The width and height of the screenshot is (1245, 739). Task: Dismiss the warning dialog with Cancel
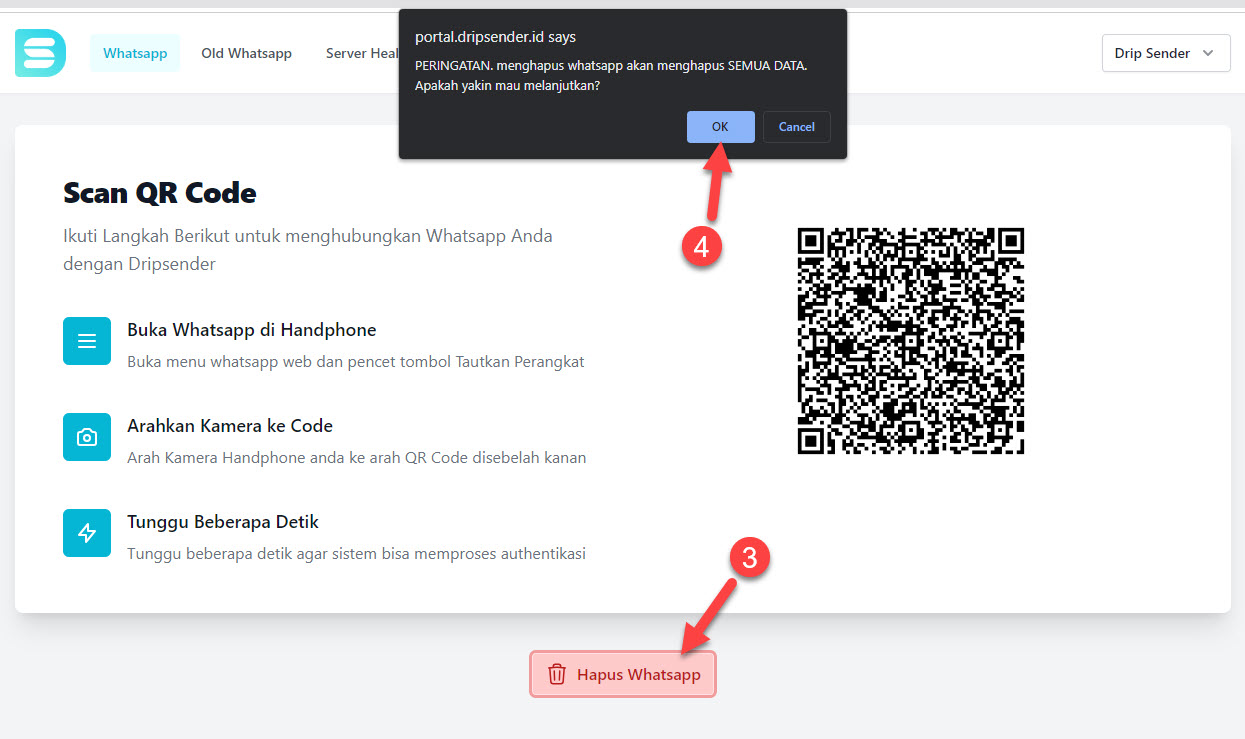point(797,127)
